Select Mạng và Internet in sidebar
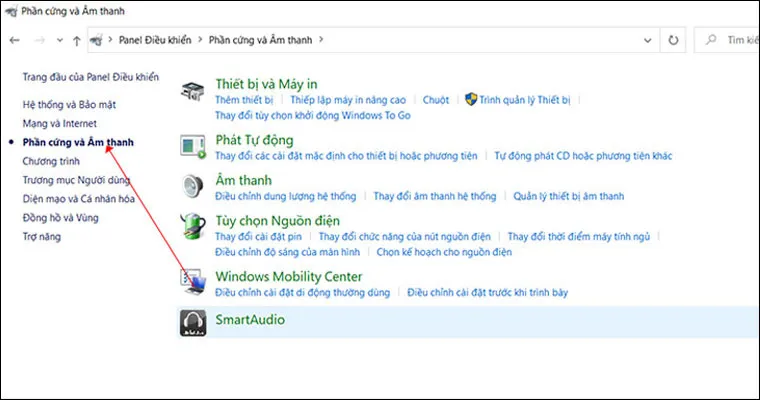Viewport: 760px width, 400px height. click(60, 124)
